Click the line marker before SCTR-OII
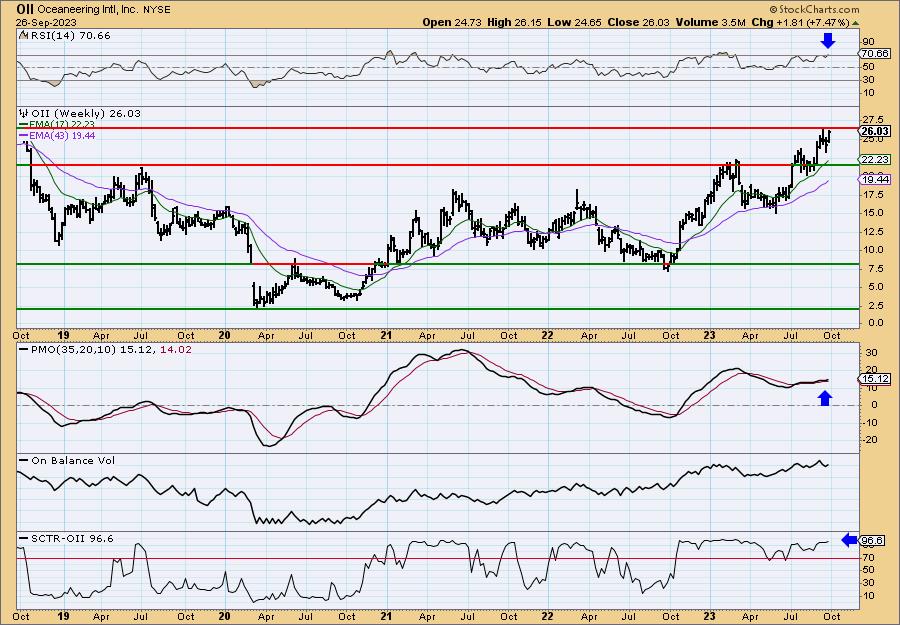900x625 pixels. click(x=24, y=538)
